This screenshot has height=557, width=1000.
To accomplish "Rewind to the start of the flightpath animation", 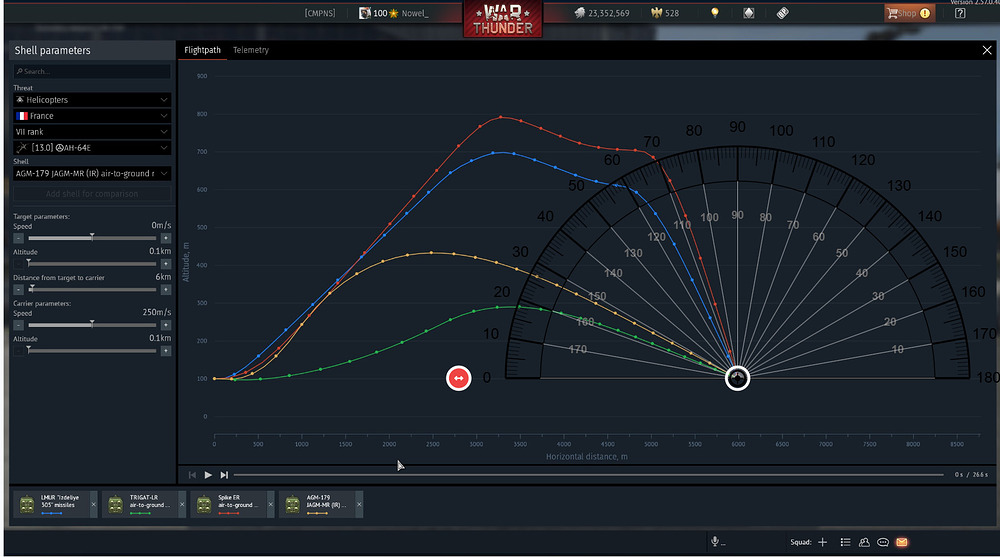I will [x=192, y=475].
